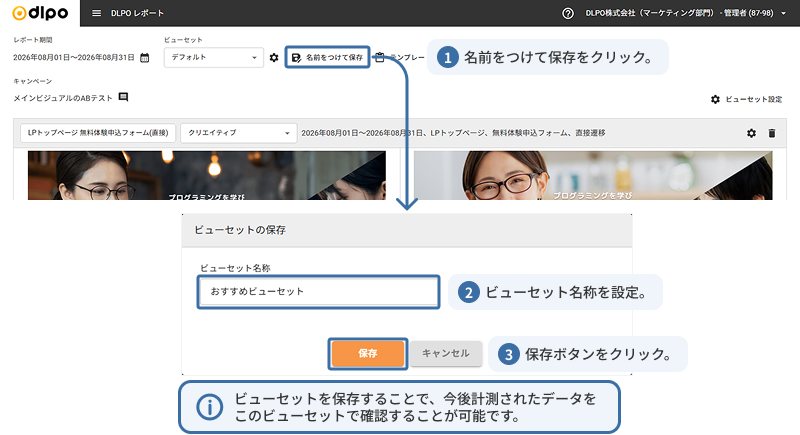
Task: Click the clipboard template icon
Action: 380,57
